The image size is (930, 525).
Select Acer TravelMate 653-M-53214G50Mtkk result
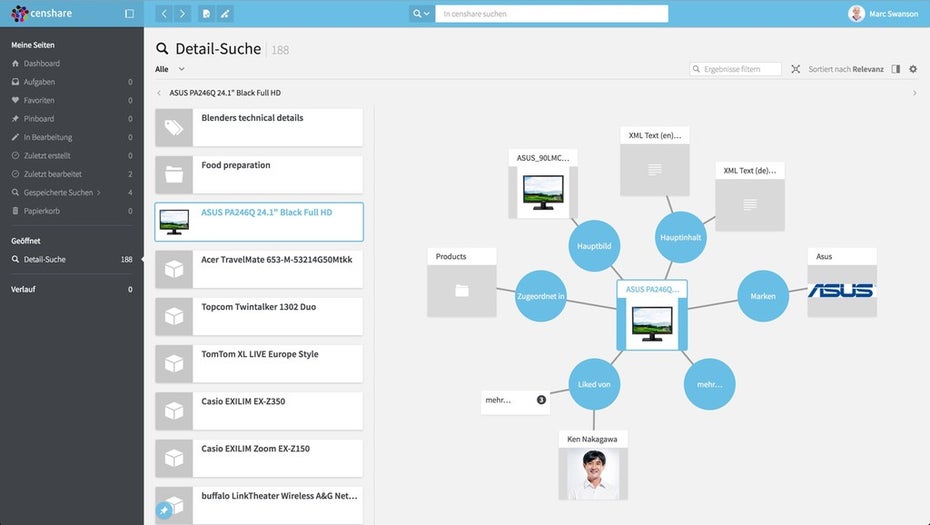[259, 269]
